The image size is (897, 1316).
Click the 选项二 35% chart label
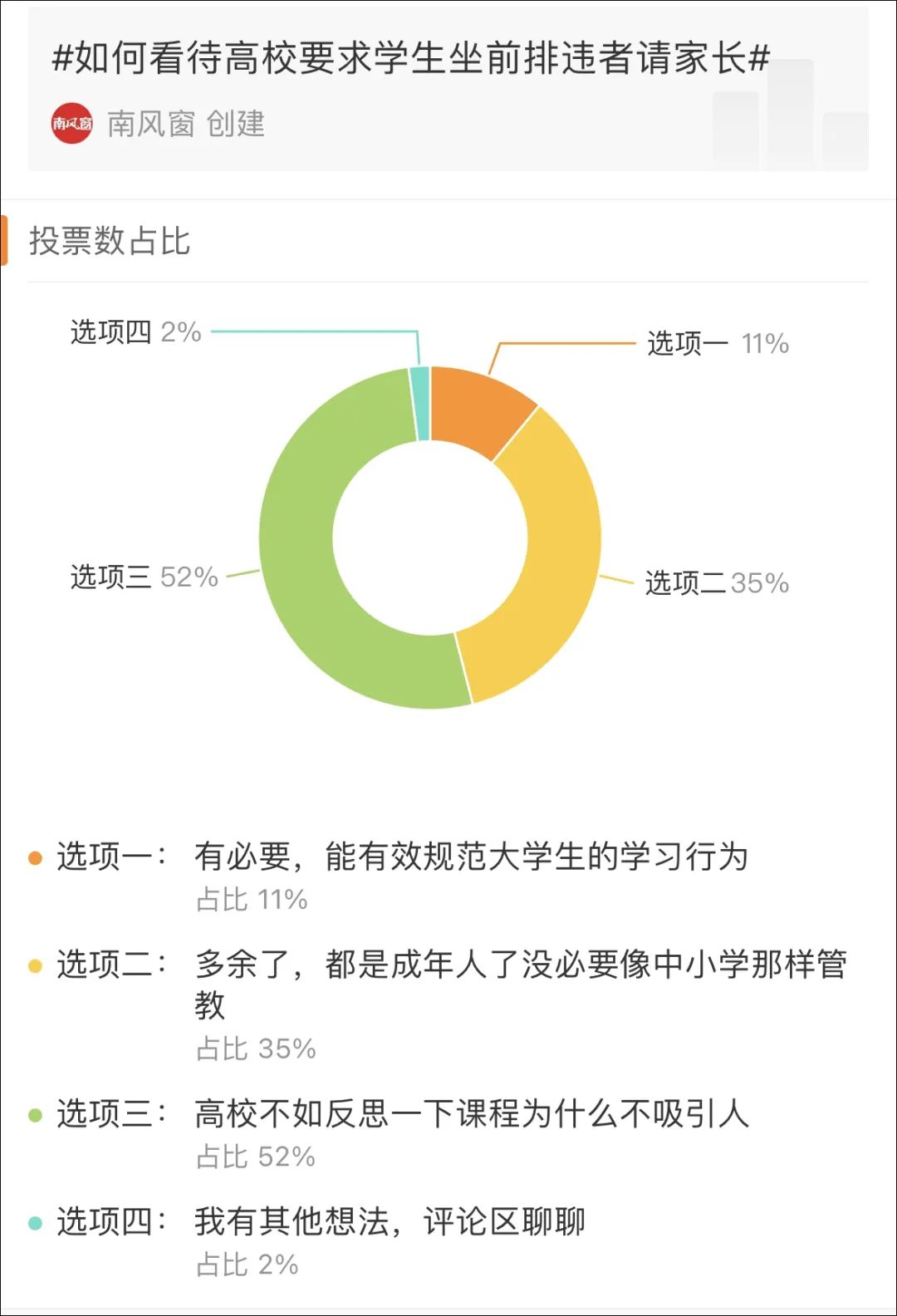(717, 582)
